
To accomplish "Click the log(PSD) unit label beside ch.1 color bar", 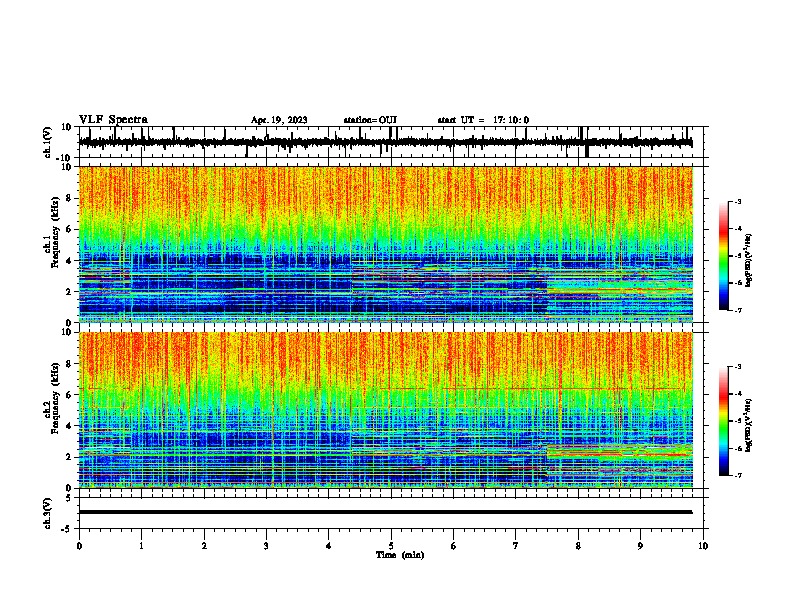I will coord(748,260).
